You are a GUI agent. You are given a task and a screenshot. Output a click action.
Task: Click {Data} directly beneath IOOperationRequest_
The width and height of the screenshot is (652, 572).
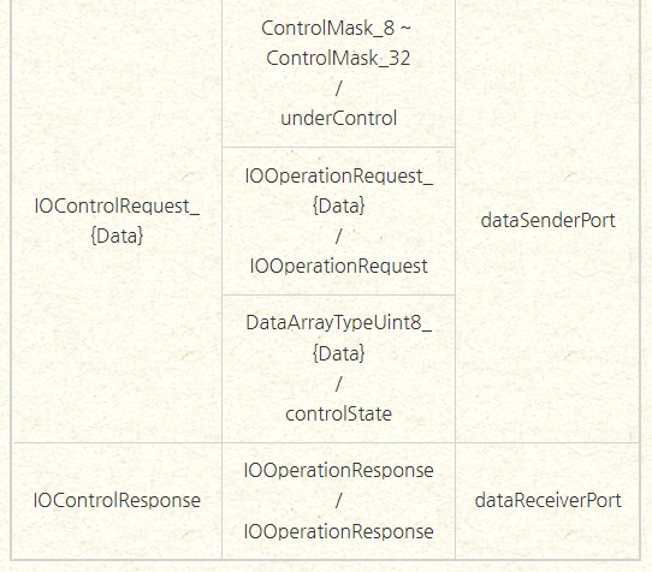click(338, 206)
